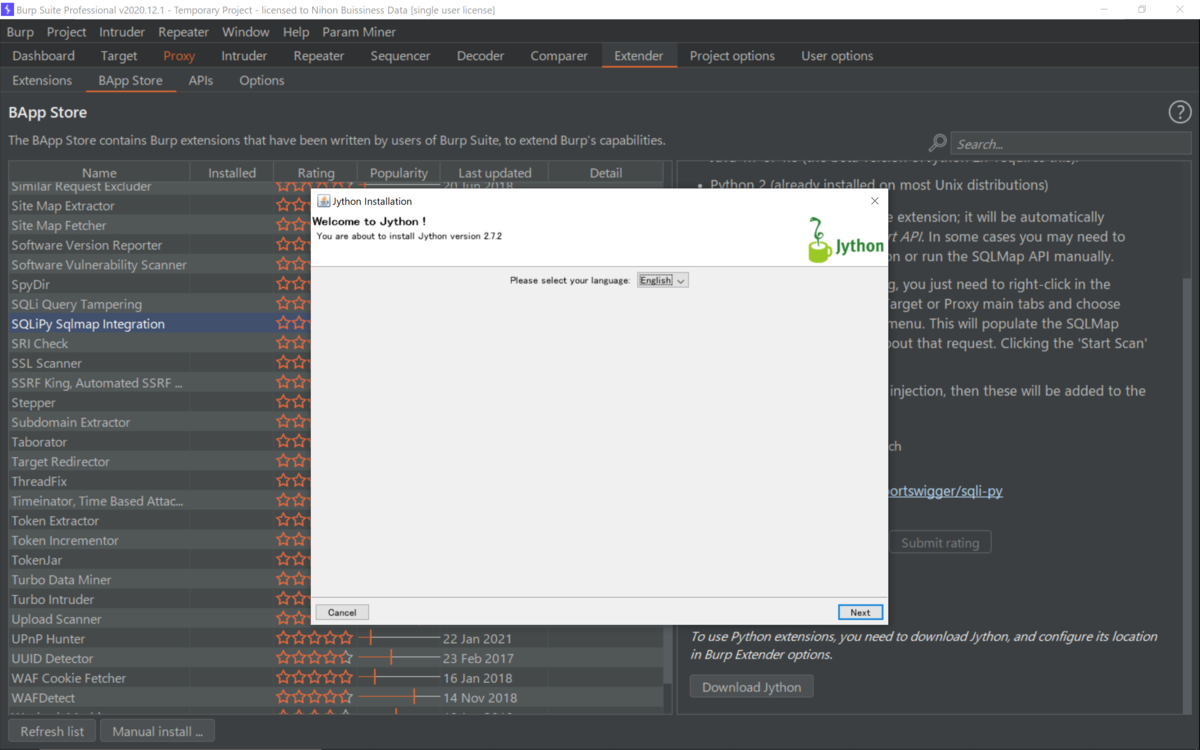Image resolution: width=1200 pixels, height=750 pixels.
Task: Switch to the User options tab
Action: [837, 56]
